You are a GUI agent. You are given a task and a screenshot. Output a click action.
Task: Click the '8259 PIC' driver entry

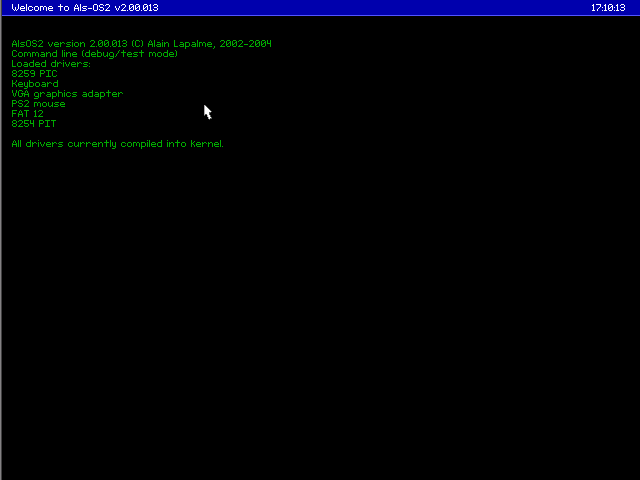pos(34,74)
